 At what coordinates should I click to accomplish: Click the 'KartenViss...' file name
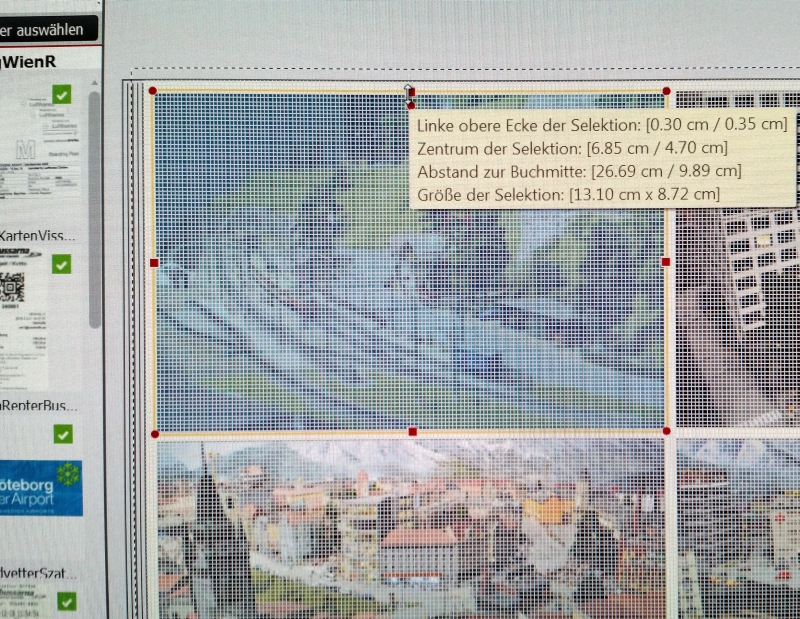click(x=37, y=235)
